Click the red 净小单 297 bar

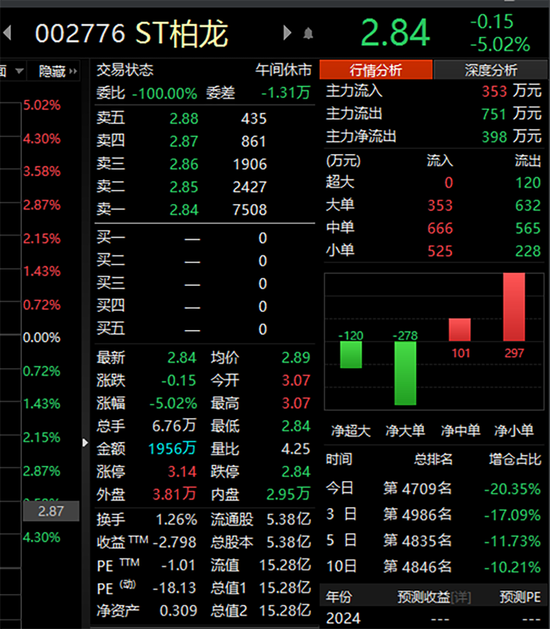[x=514, y=307]
